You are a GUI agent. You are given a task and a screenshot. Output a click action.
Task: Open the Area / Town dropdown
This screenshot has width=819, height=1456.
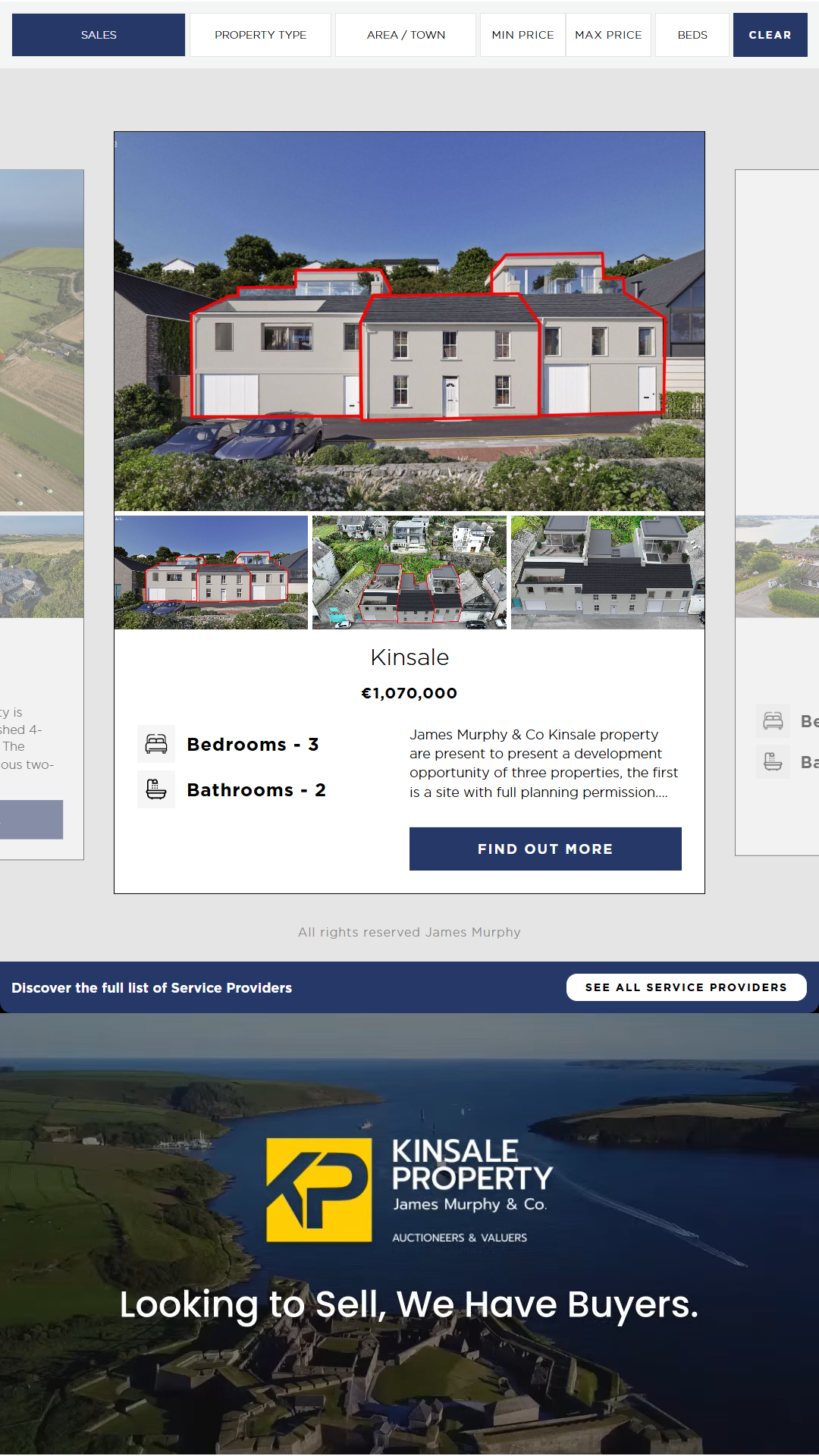tap(406, 35)
